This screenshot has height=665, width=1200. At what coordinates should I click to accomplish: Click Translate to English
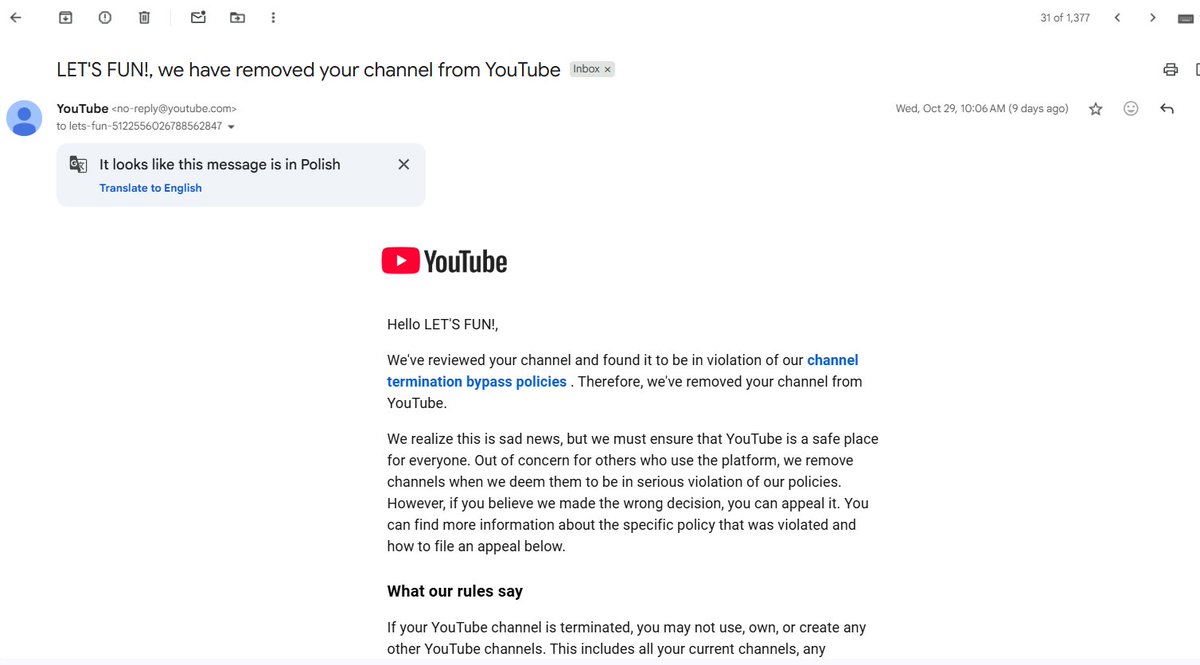tap(150, 188)
